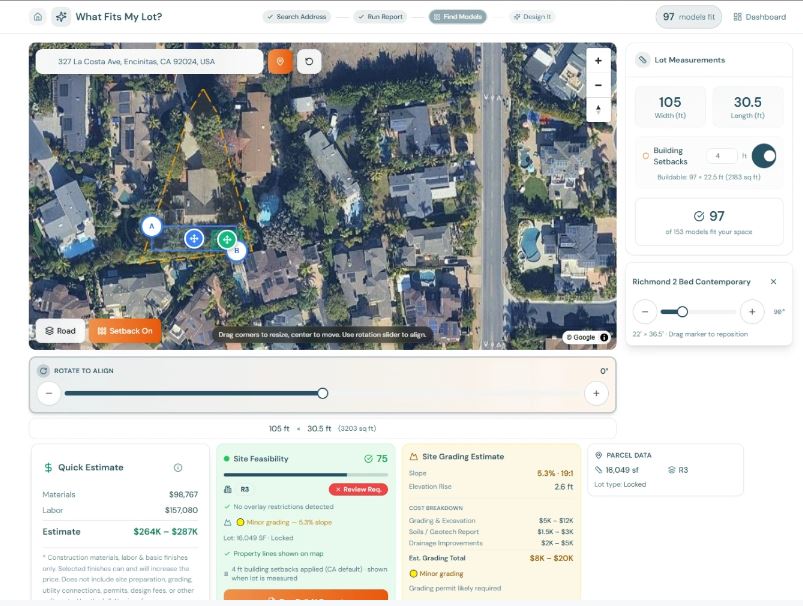Viewport: 803px width, 606px height.
Task: Decrease model rotation with minus button
Action: 645,311
